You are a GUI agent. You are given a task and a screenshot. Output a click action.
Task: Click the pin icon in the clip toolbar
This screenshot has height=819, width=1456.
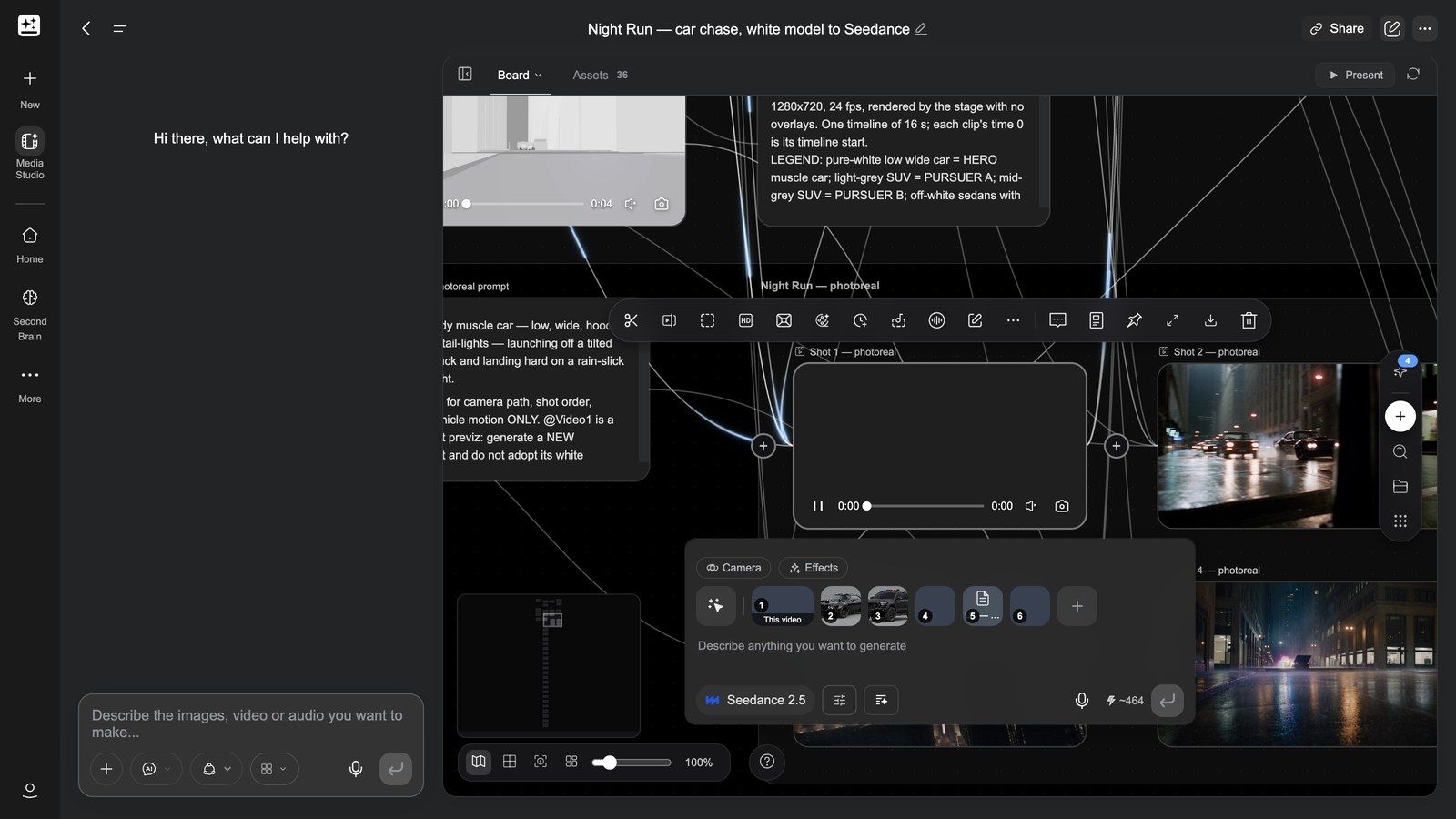(x=1134, y=320)
